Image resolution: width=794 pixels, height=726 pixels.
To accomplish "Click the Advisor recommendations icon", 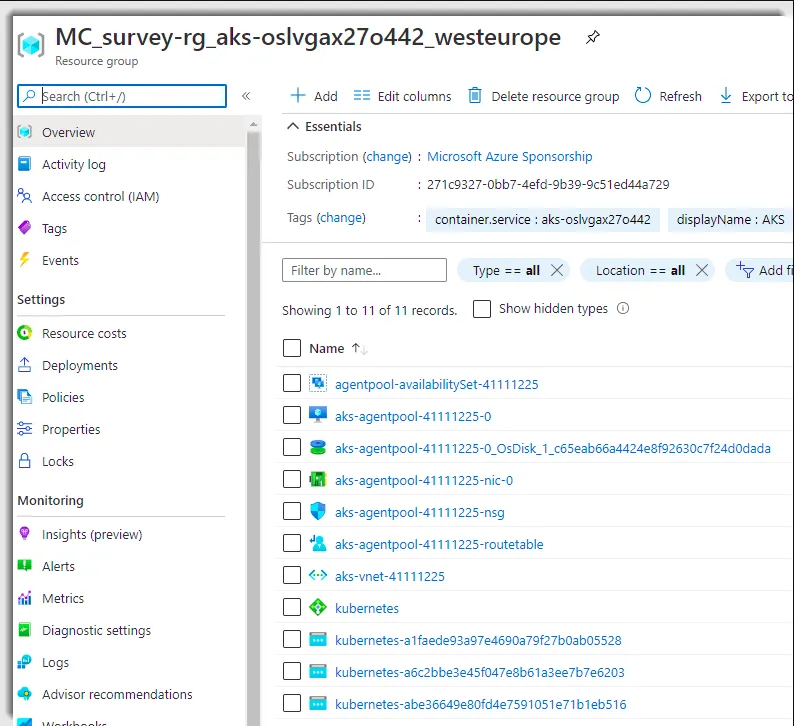I will 24,694.
